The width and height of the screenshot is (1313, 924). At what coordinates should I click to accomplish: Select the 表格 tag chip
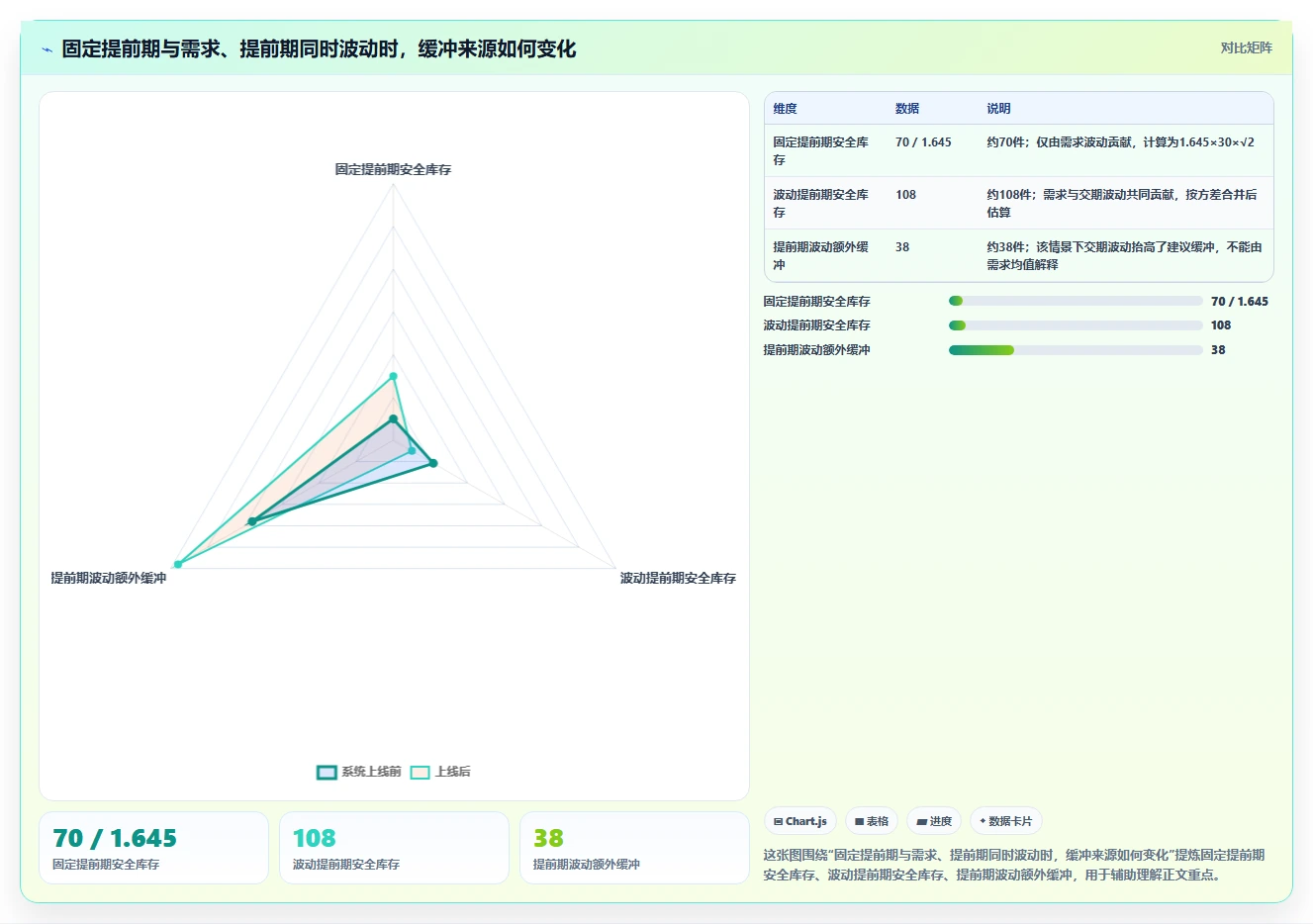[x=871, y=821]
